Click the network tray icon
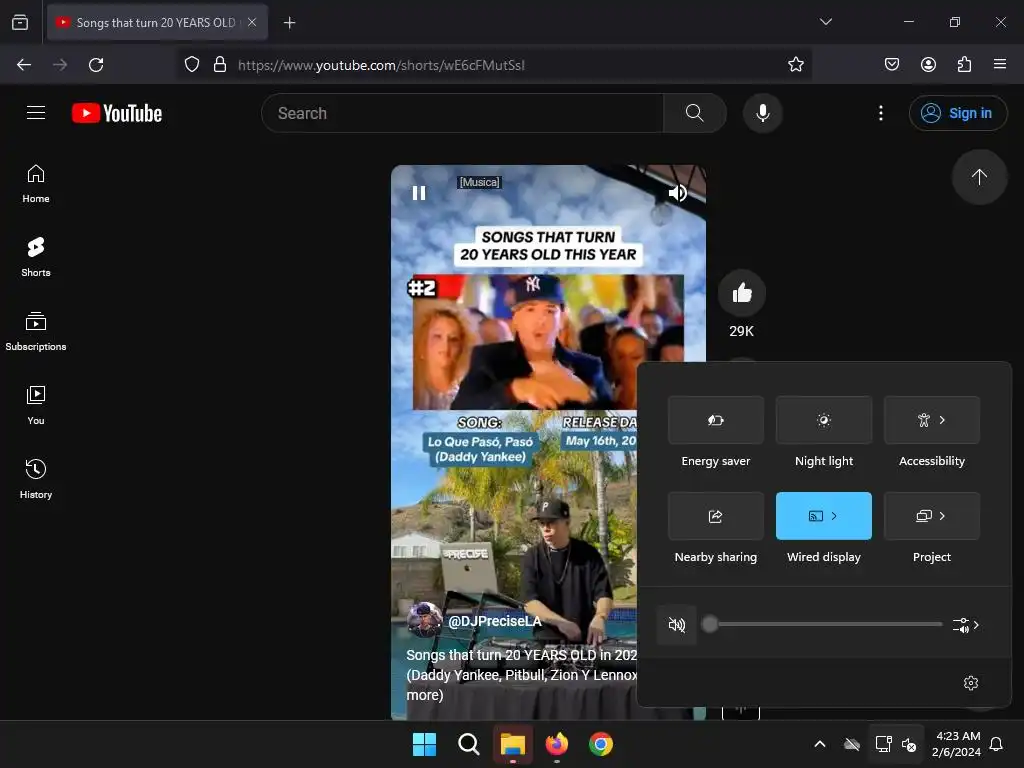This screenshot has height=768, width=1024. (883, 744)
